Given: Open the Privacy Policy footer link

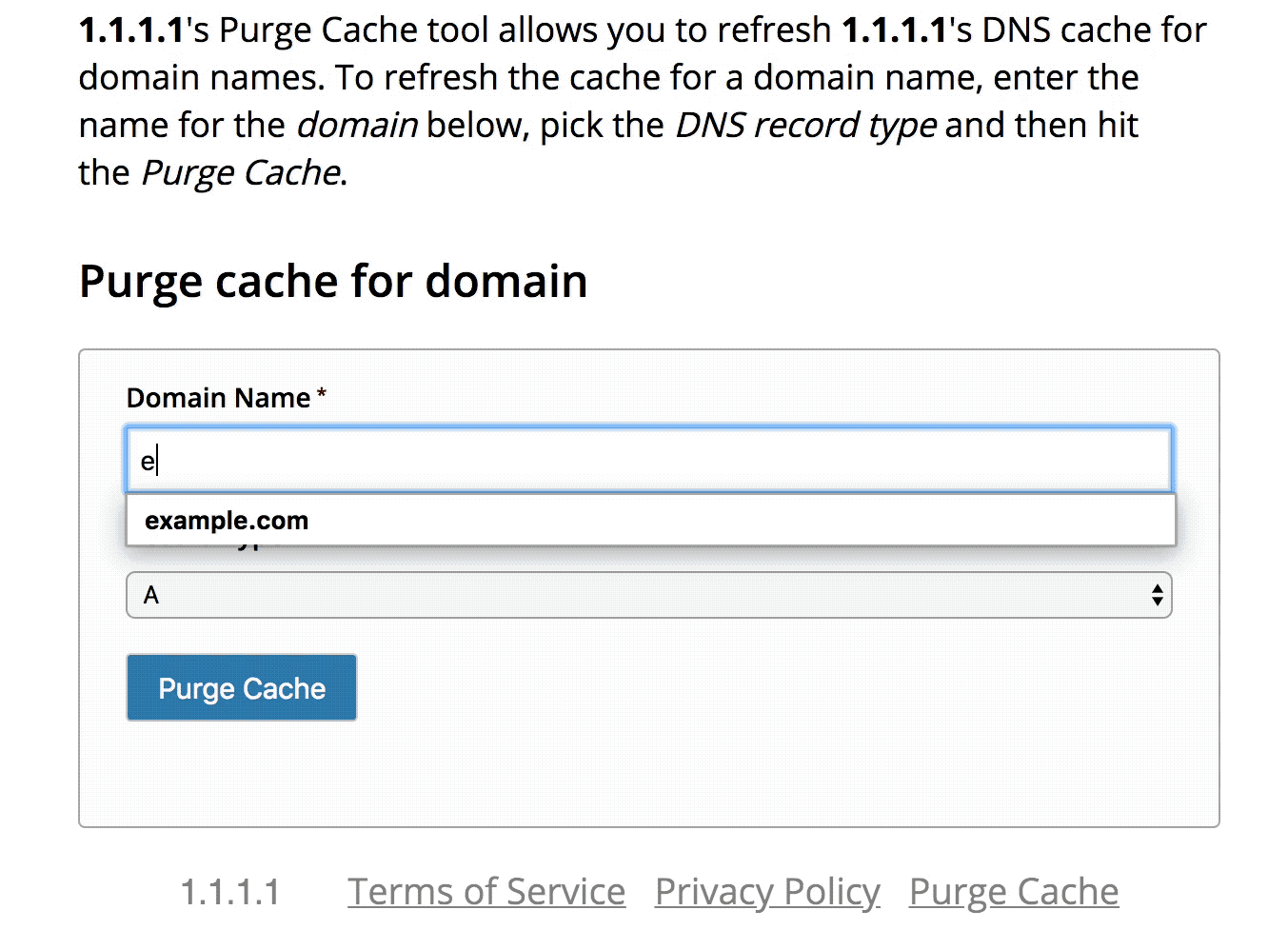Looking at the screenshot, I should 767,892.
